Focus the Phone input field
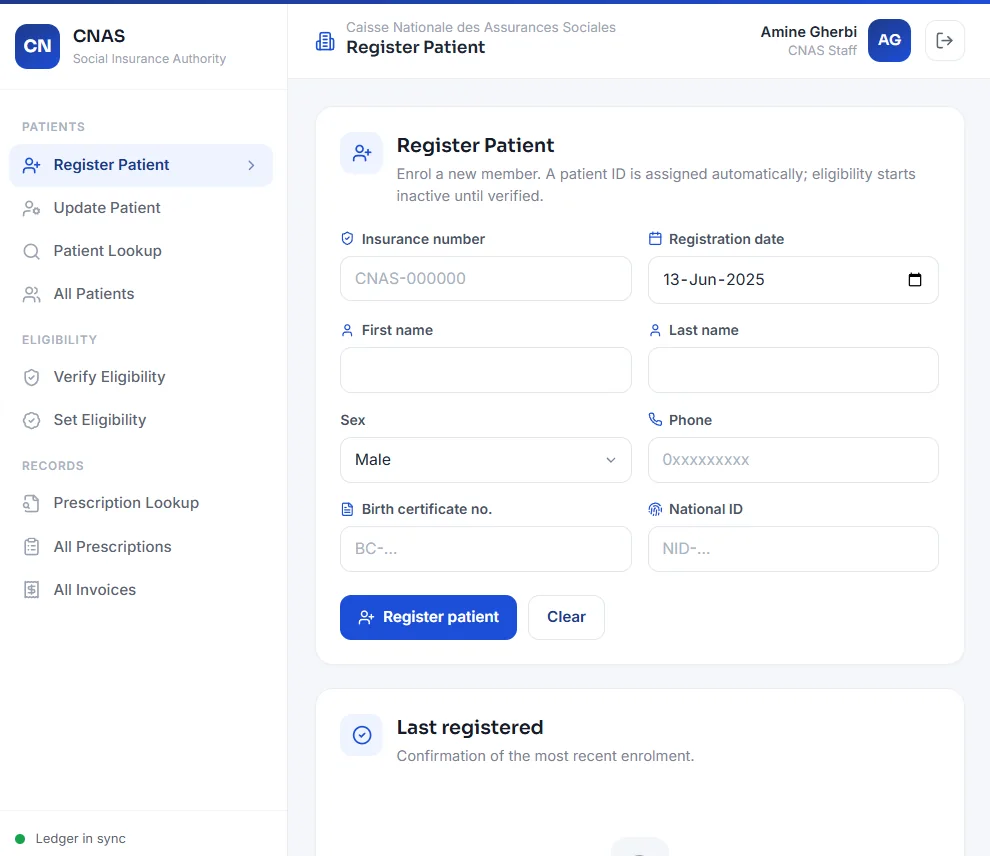This screenshot has height=856, width=990. 793,460
